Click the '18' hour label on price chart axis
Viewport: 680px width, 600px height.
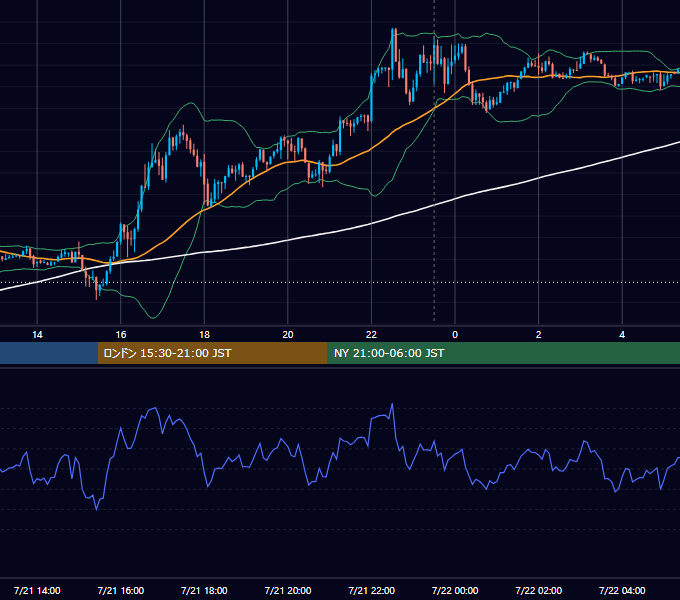204,335
